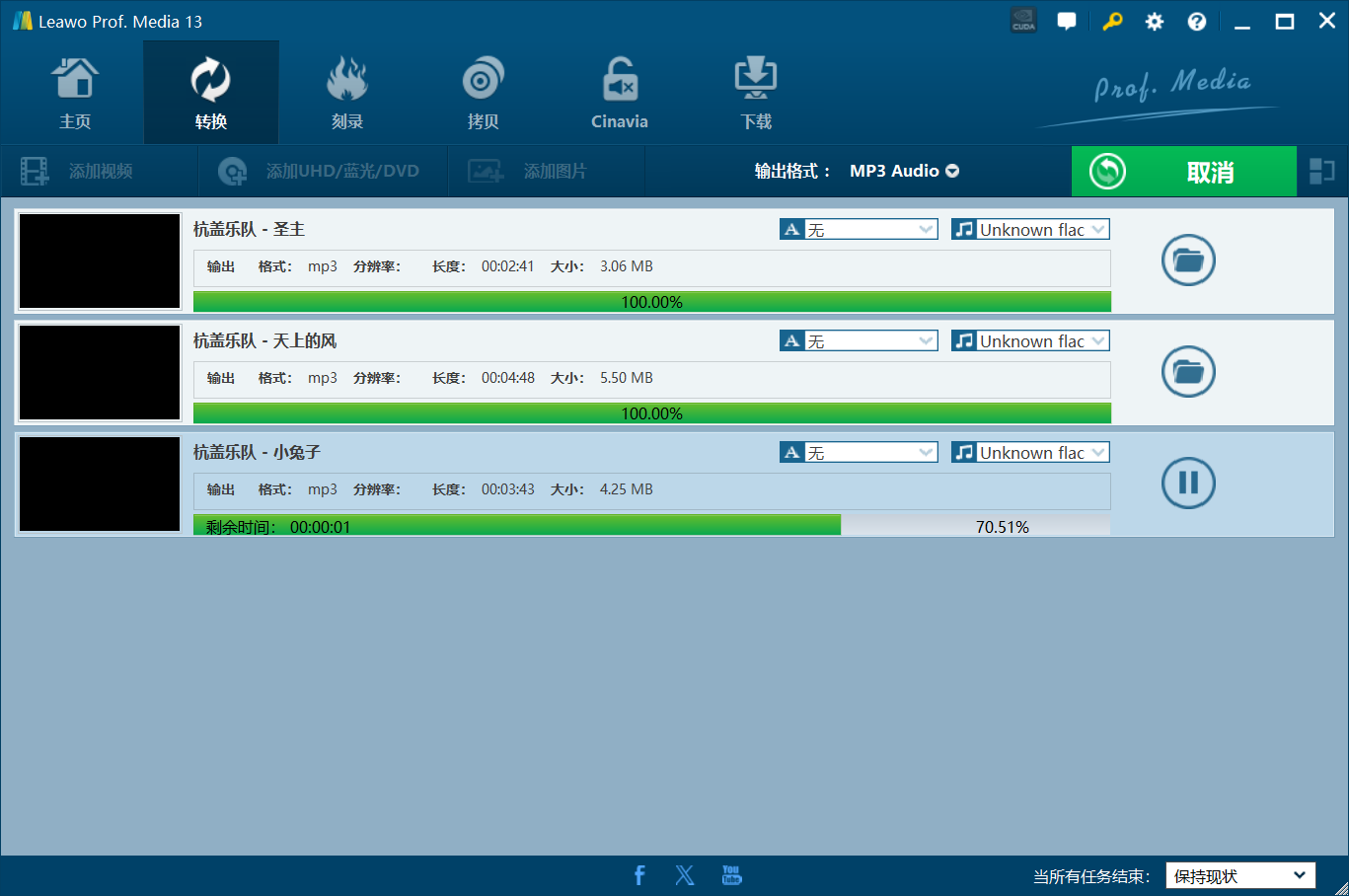Open Unknown flac audio dropdown for 小兔子

tap(1030, 453)
